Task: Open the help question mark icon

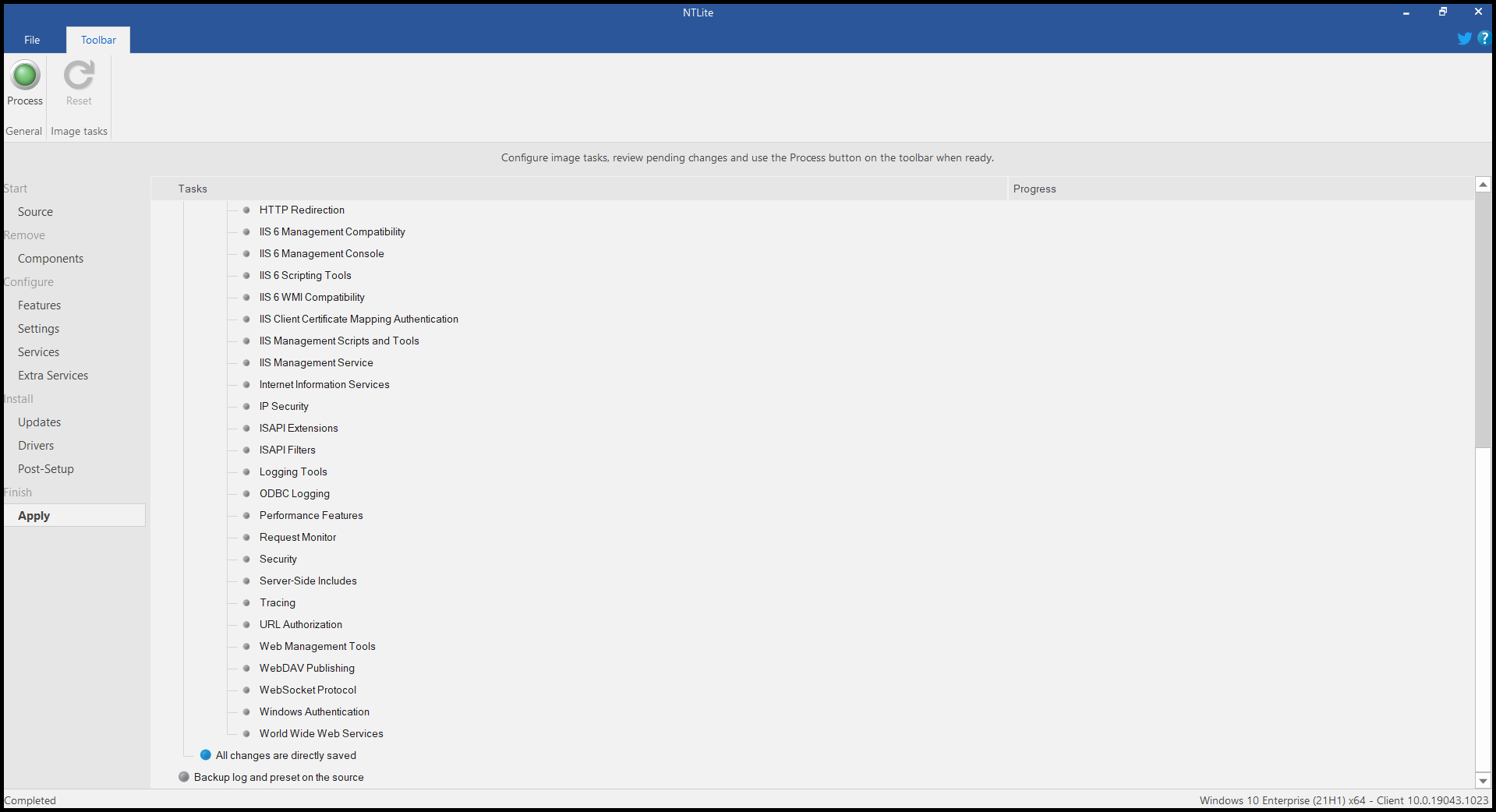Action: (1483, 38)
